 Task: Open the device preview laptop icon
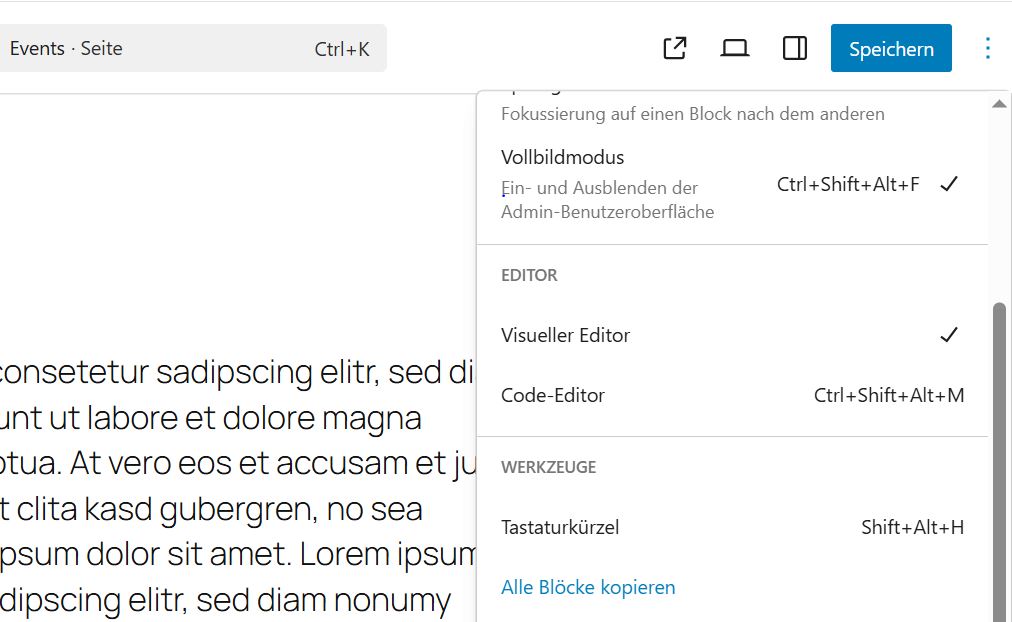coord(735,48)
